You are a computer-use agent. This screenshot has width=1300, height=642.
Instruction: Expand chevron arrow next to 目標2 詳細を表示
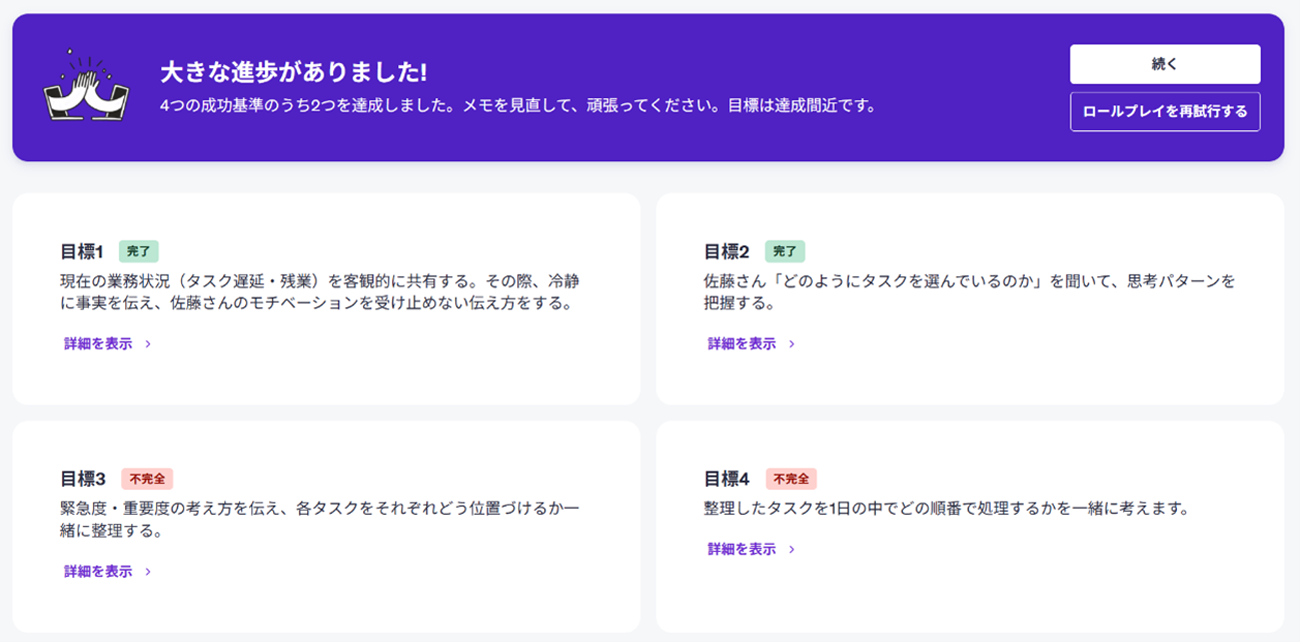[x=792, y=344]
